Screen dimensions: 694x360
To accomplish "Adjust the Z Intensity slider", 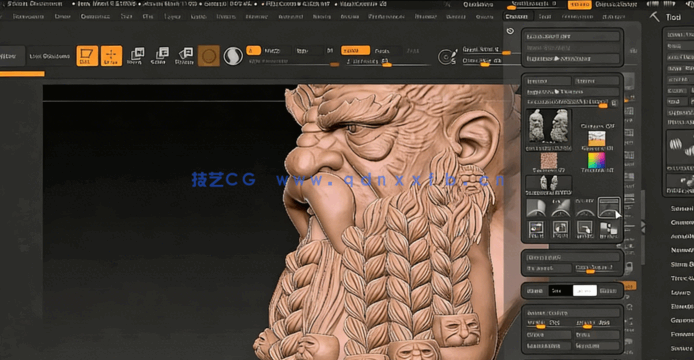I will (388, 62).
